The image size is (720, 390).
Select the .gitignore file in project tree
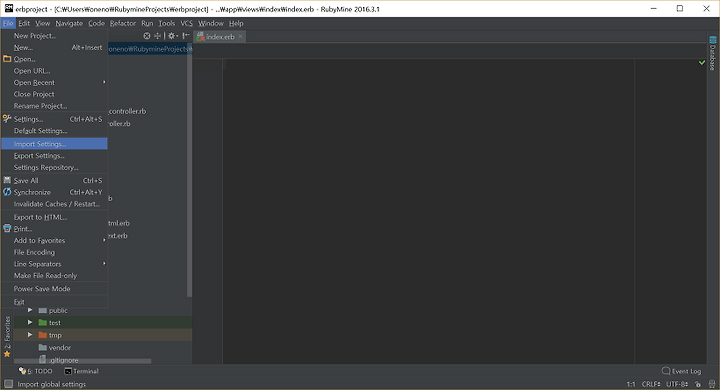63,360
